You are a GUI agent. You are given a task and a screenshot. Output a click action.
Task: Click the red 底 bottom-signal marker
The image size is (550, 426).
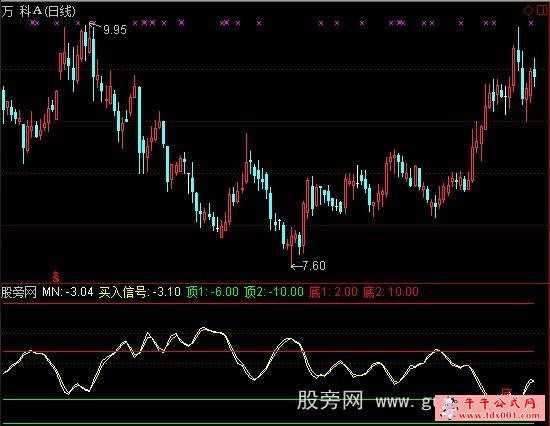(506, 392)
